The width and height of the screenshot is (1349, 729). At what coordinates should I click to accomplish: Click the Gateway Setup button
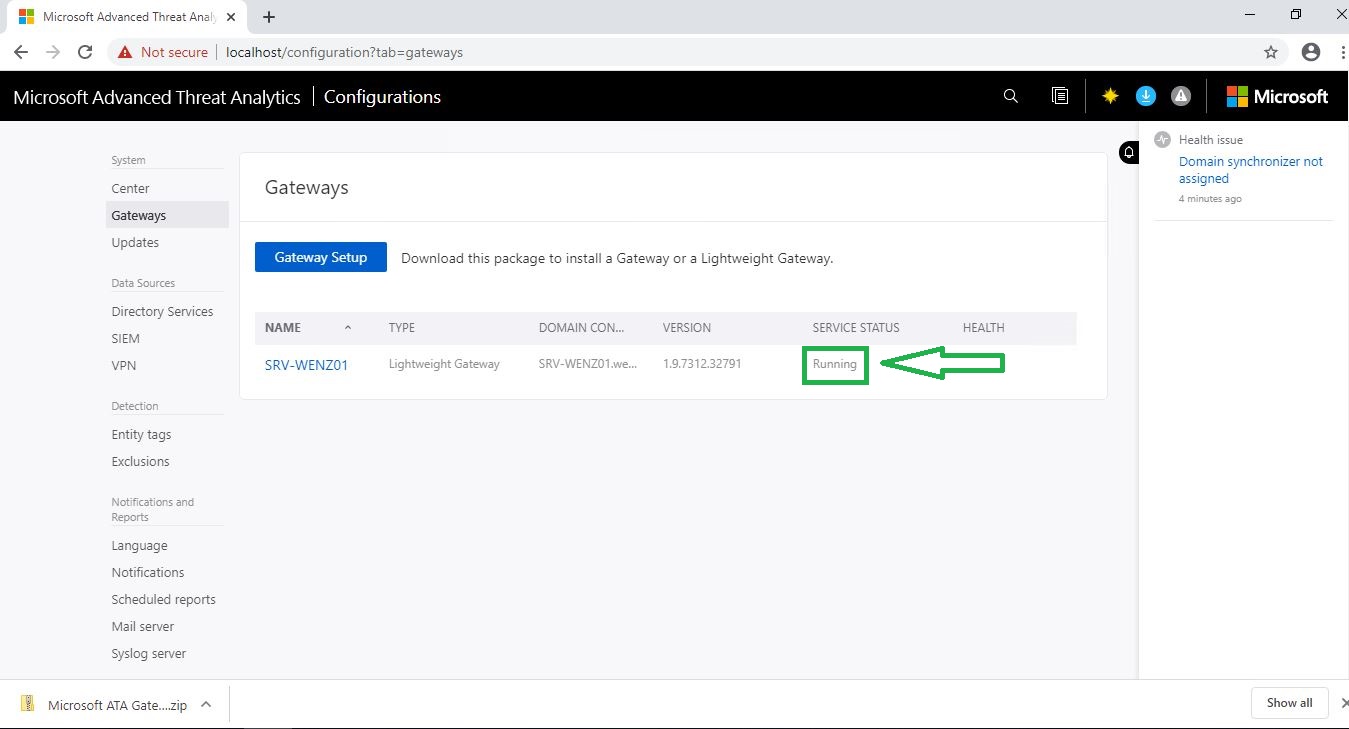click(x=321, y=257)
